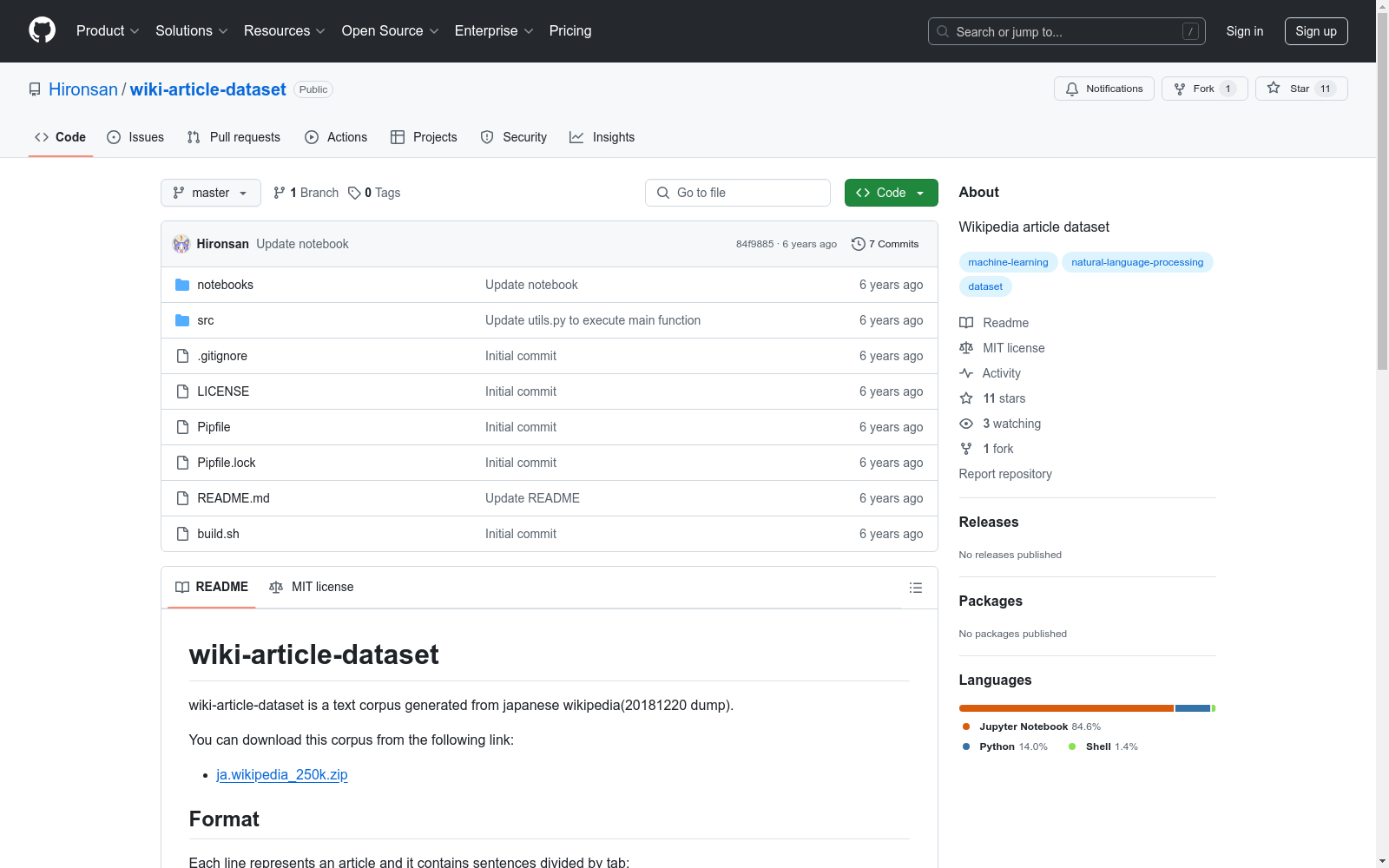Click the machine-learning topic tag
The width and height of the screenshot is (1389, 868).
[1008, 262]
